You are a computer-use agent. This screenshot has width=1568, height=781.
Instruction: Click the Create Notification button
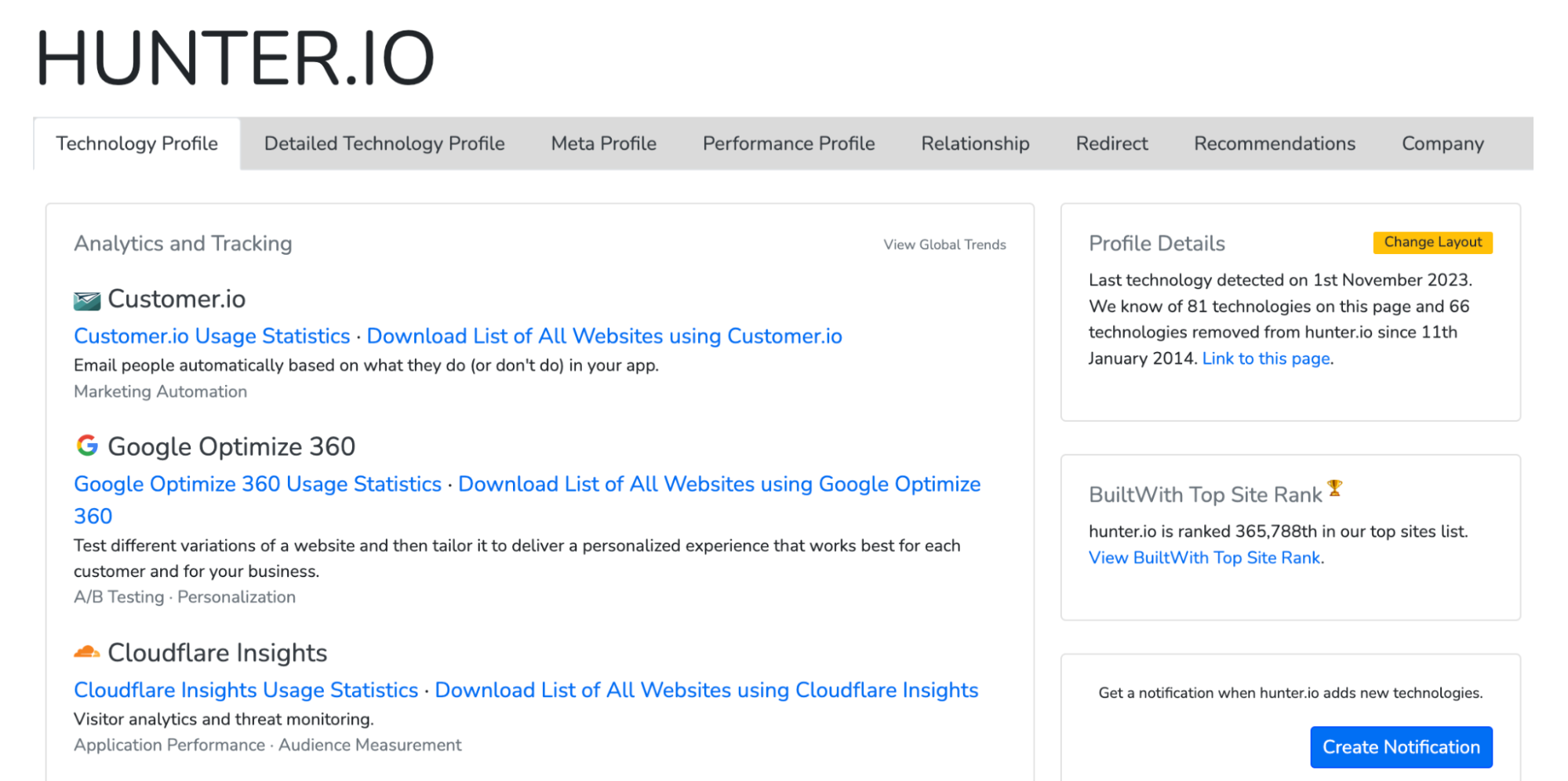(1401, 747)
